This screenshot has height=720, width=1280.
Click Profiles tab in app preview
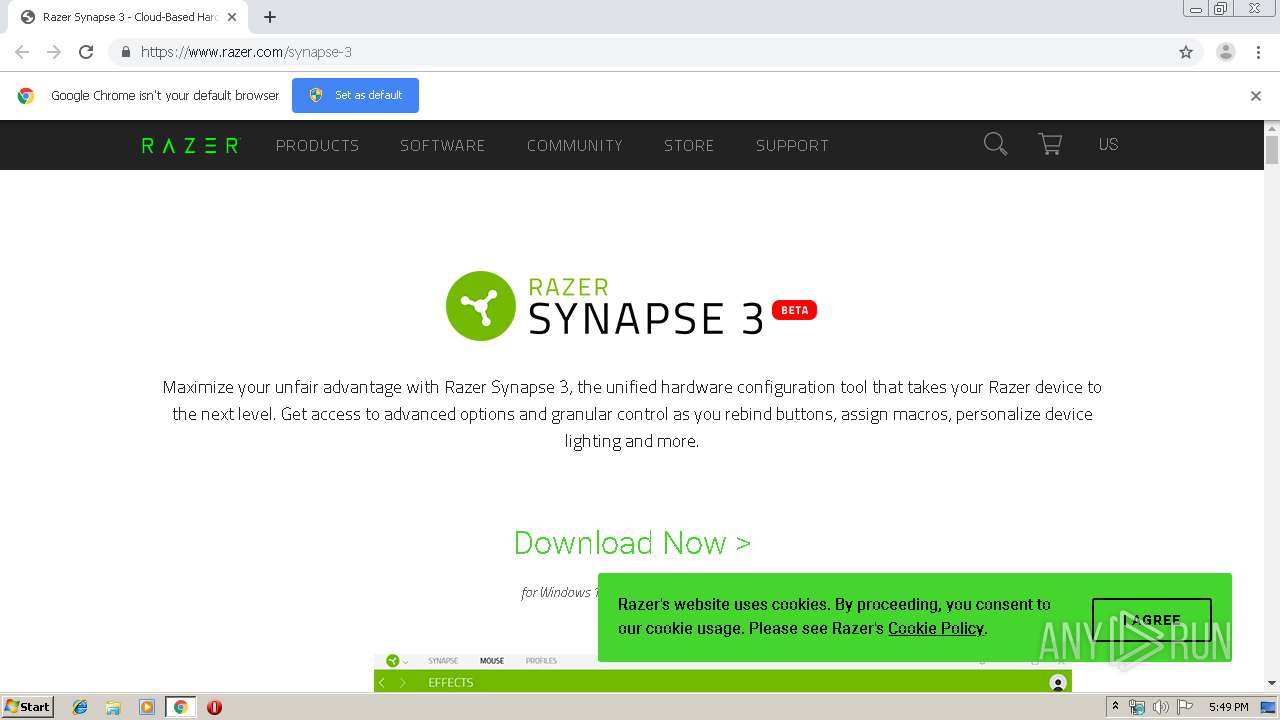541,661
